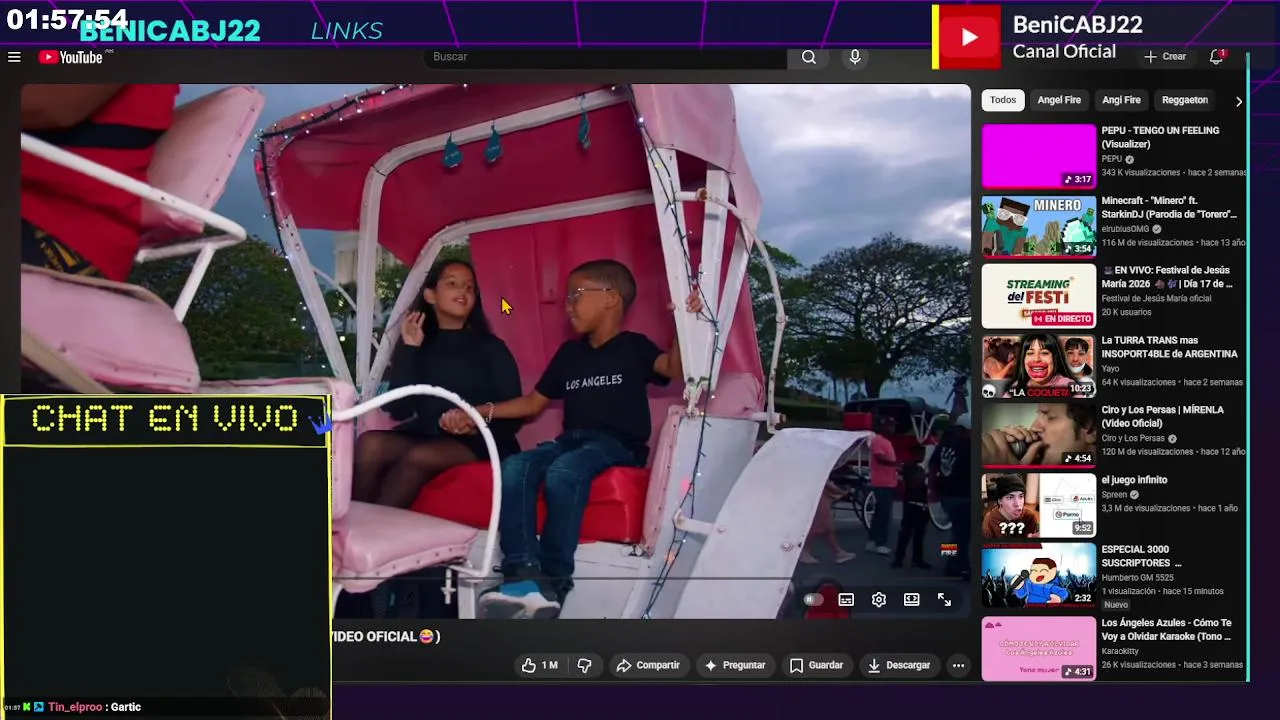Viewport: 1280px width, 720px height.
Task: Focus the Buscar search field
Action: coord(608,57)
